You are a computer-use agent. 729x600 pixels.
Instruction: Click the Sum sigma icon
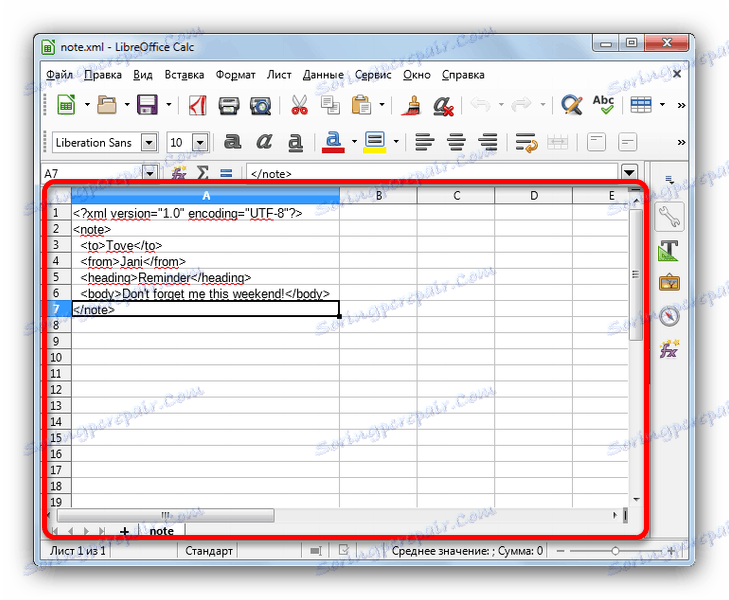[202, 173]
